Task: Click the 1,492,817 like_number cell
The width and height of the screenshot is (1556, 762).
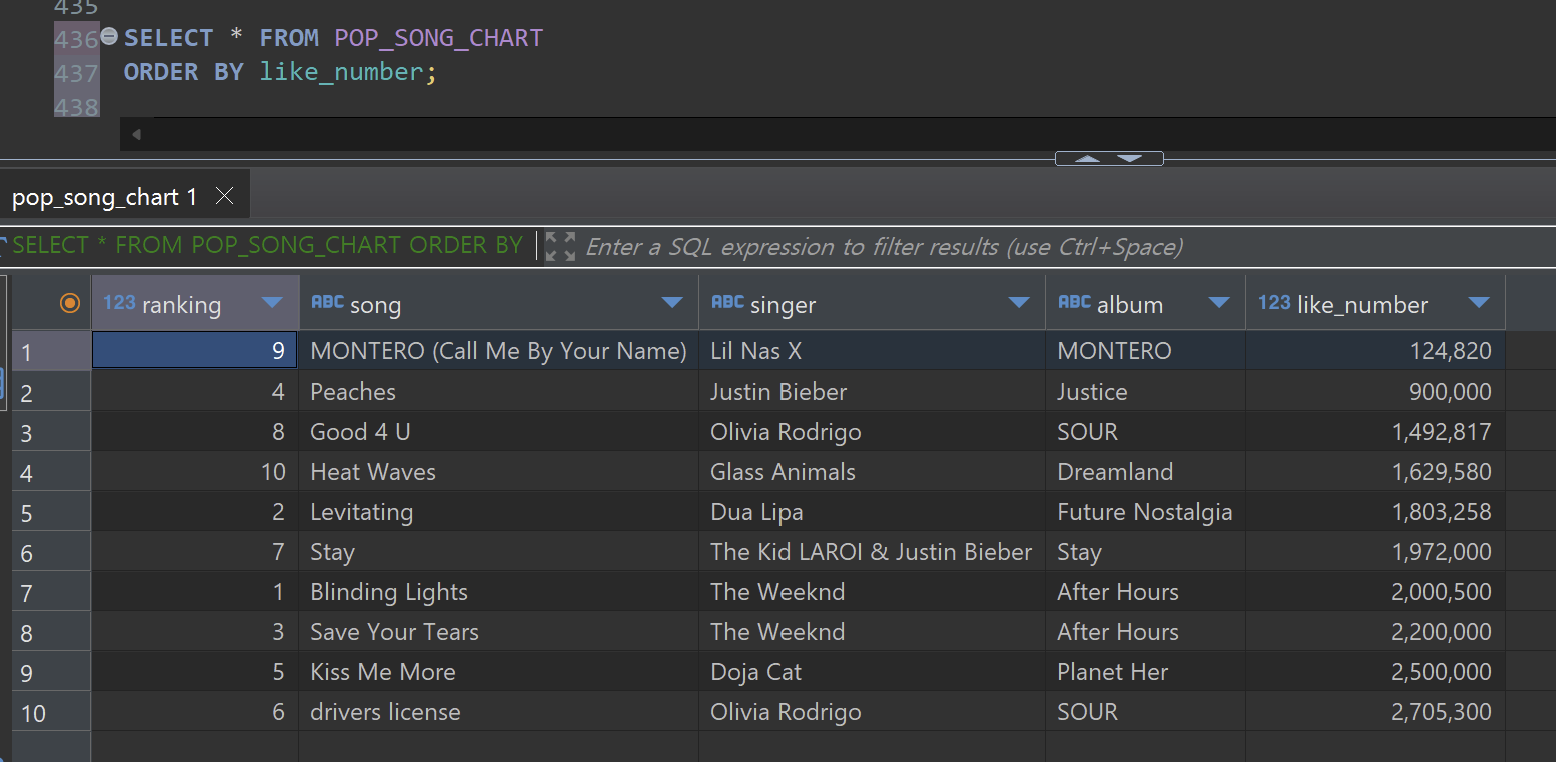Action: click(x=1375, y=431)
